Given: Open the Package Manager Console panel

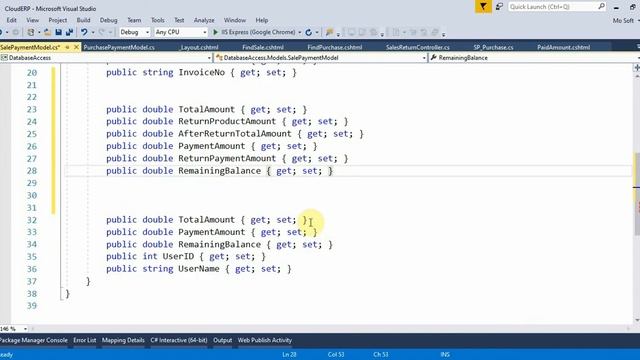Looking at the screenshot, I should coord(34,340).
